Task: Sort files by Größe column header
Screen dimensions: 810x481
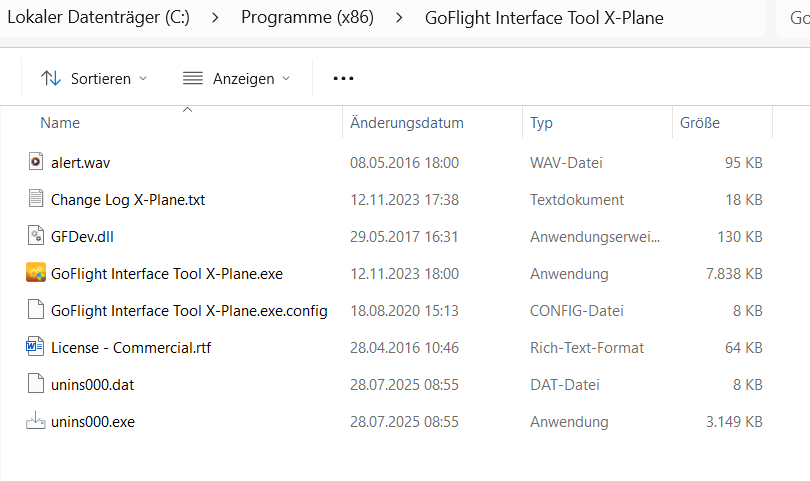Action: (x=700, y=123)
